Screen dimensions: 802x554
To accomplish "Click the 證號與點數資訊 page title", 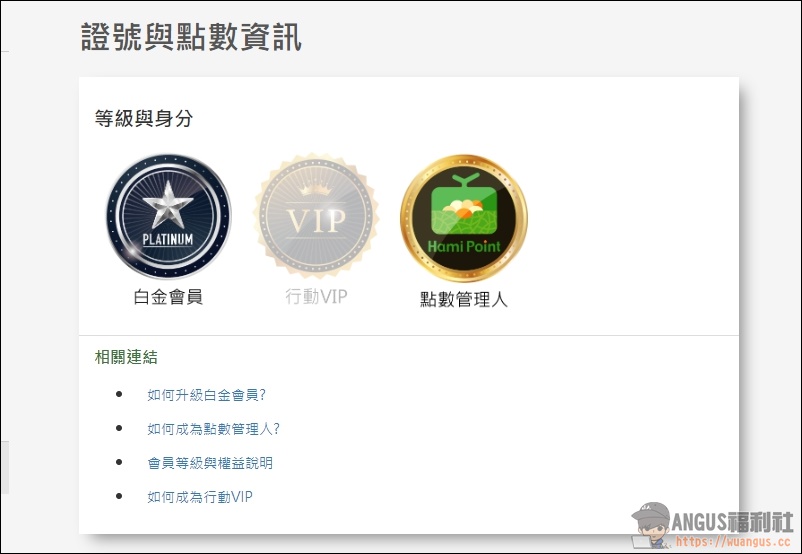I will (191, 37).
